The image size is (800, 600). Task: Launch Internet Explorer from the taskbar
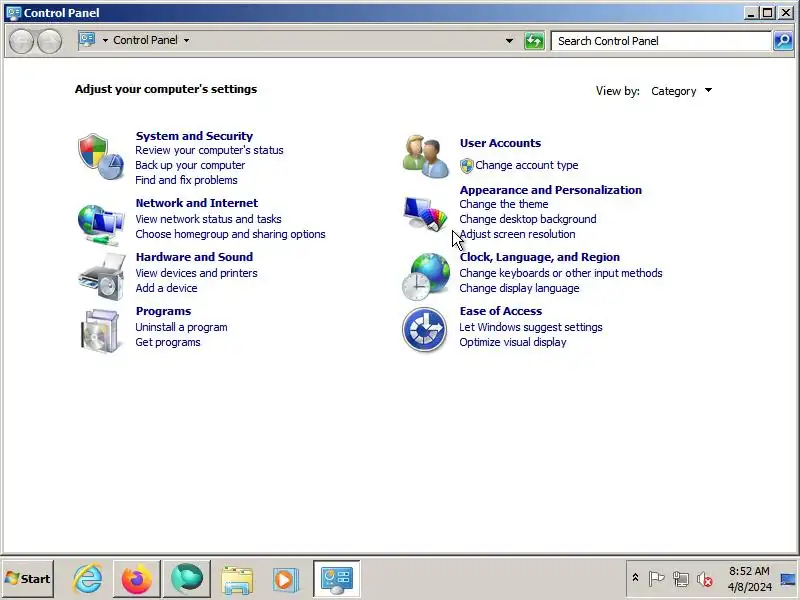coord(87,579)
